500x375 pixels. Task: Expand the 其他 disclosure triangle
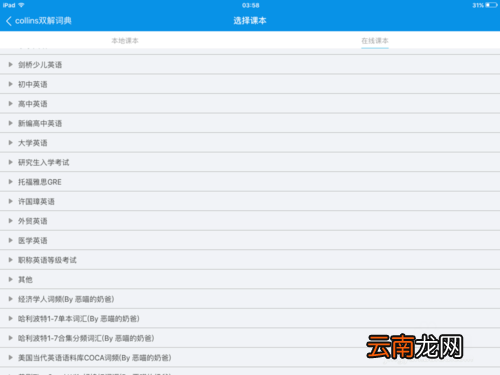(x=11, y=279)
